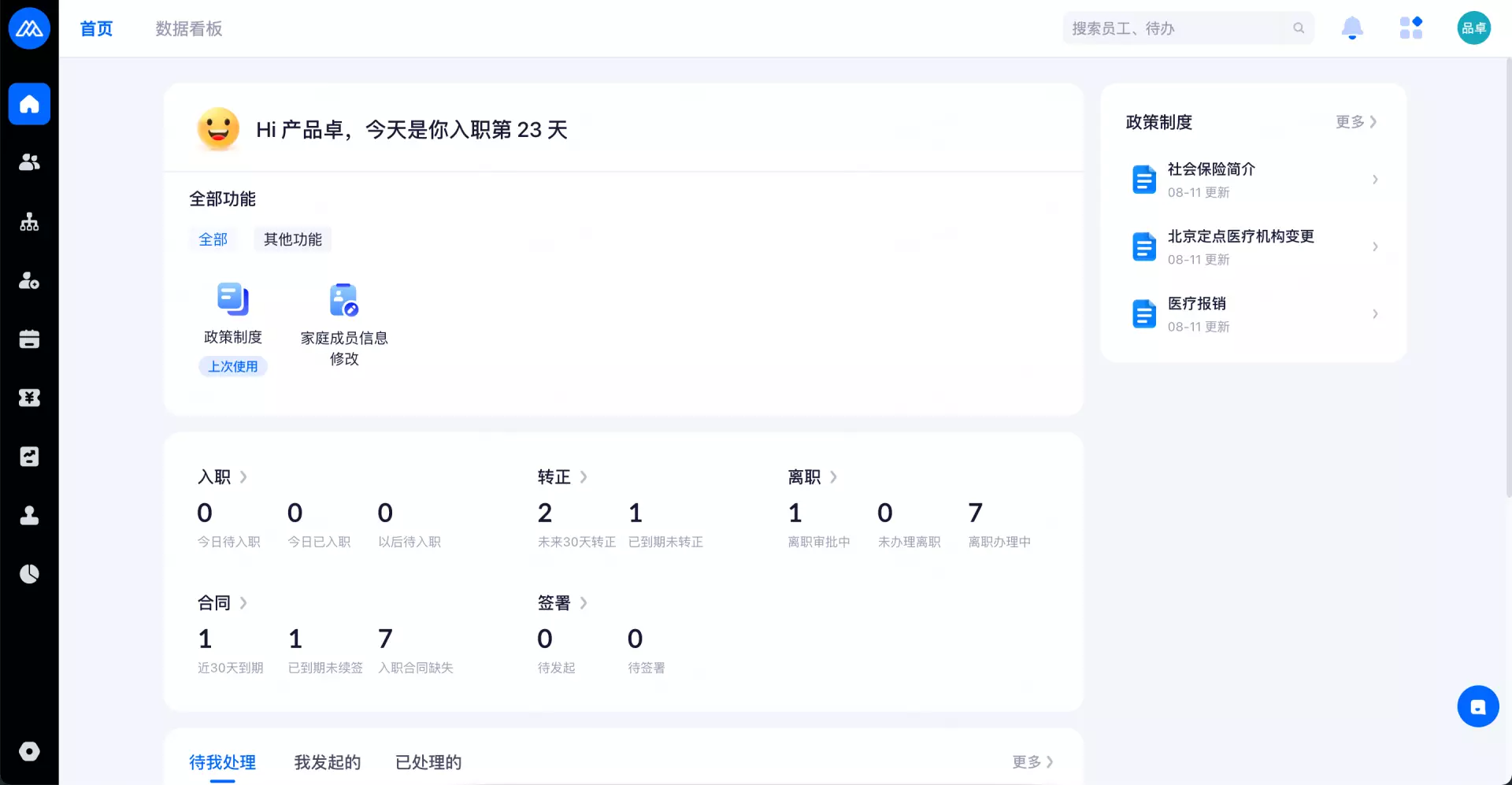Open the yen payroll icon in sidebar
Viewport: 1512px width, 785px height.
(x=29, y=398)
